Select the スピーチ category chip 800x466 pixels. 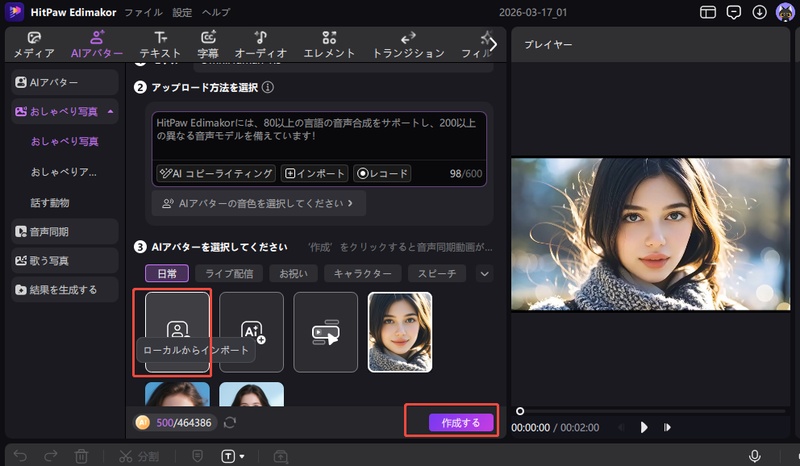click(x=437, y=274)
